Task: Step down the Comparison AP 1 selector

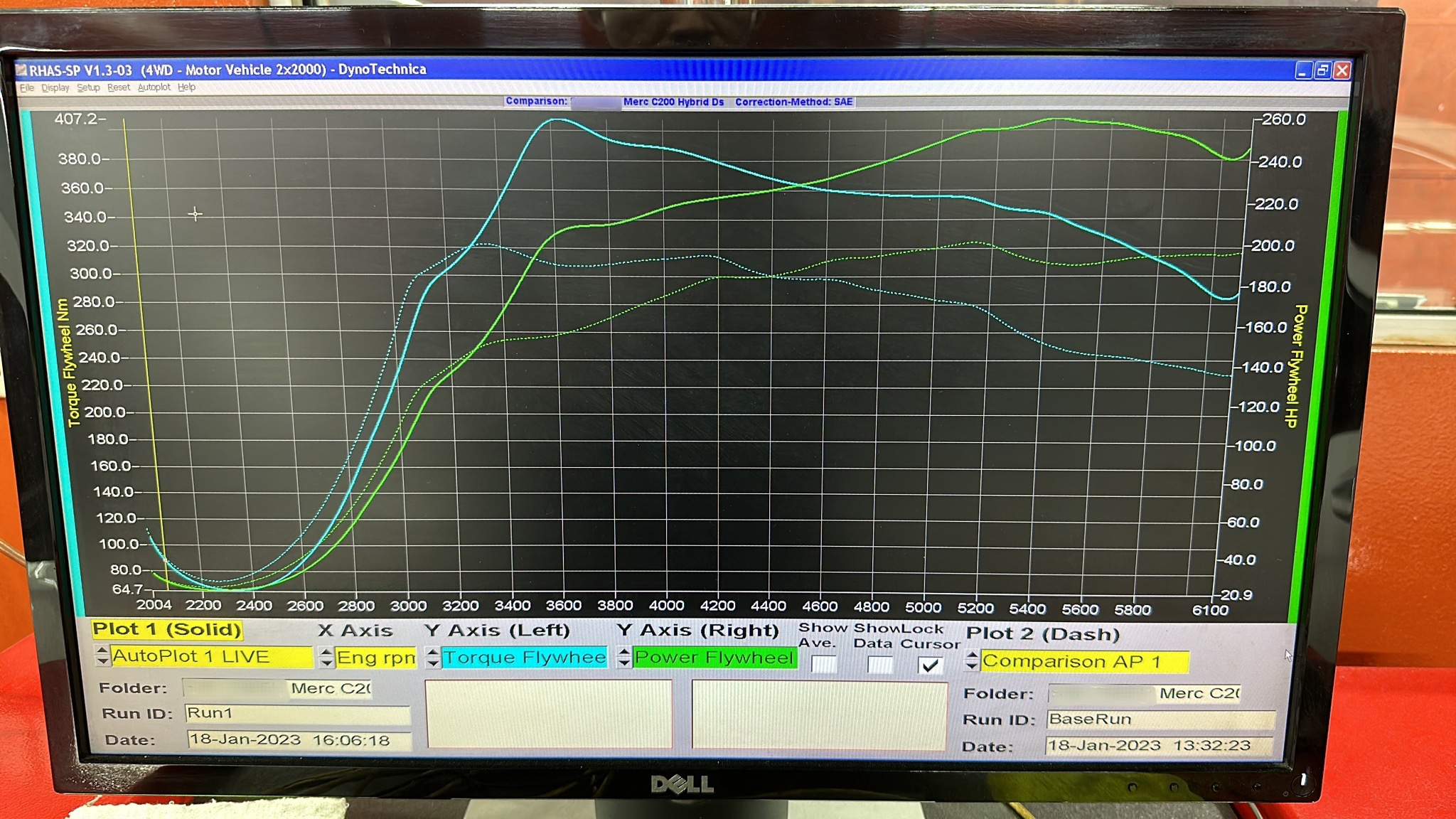Action: [972, 667]
